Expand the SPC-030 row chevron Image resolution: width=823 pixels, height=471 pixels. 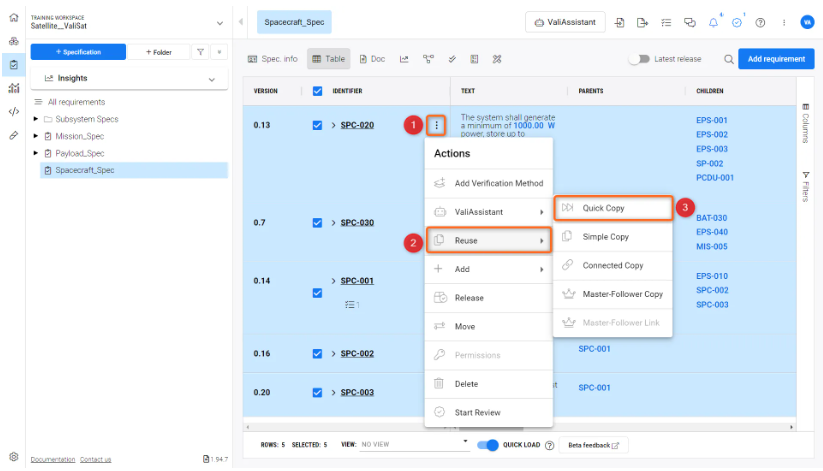333,223
